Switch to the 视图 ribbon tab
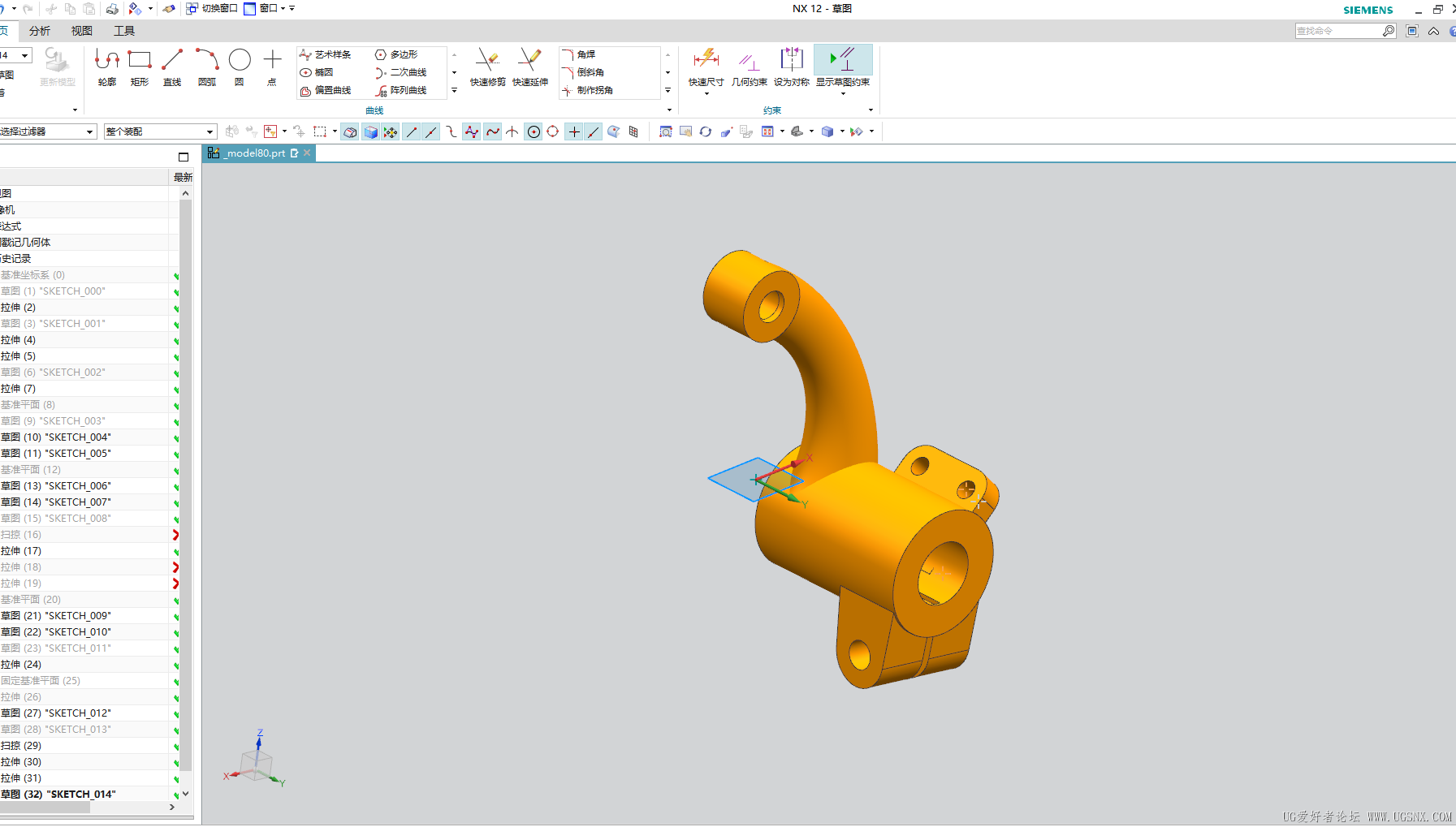The height and width of the screenshot is (827, 1456). point(82,31)
